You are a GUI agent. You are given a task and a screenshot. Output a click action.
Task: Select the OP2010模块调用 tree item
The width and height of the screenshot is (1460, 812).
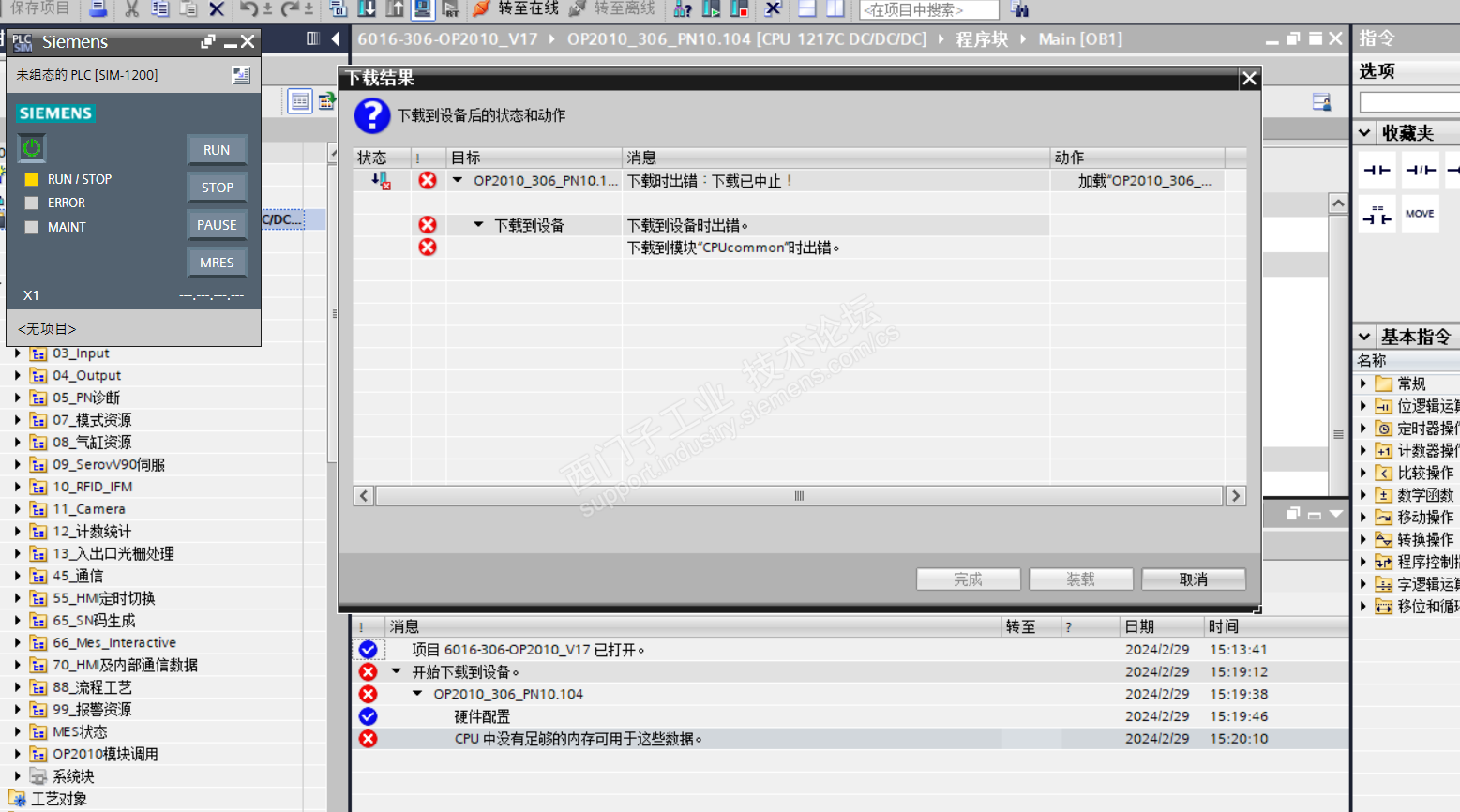click(x=105, y=755)
